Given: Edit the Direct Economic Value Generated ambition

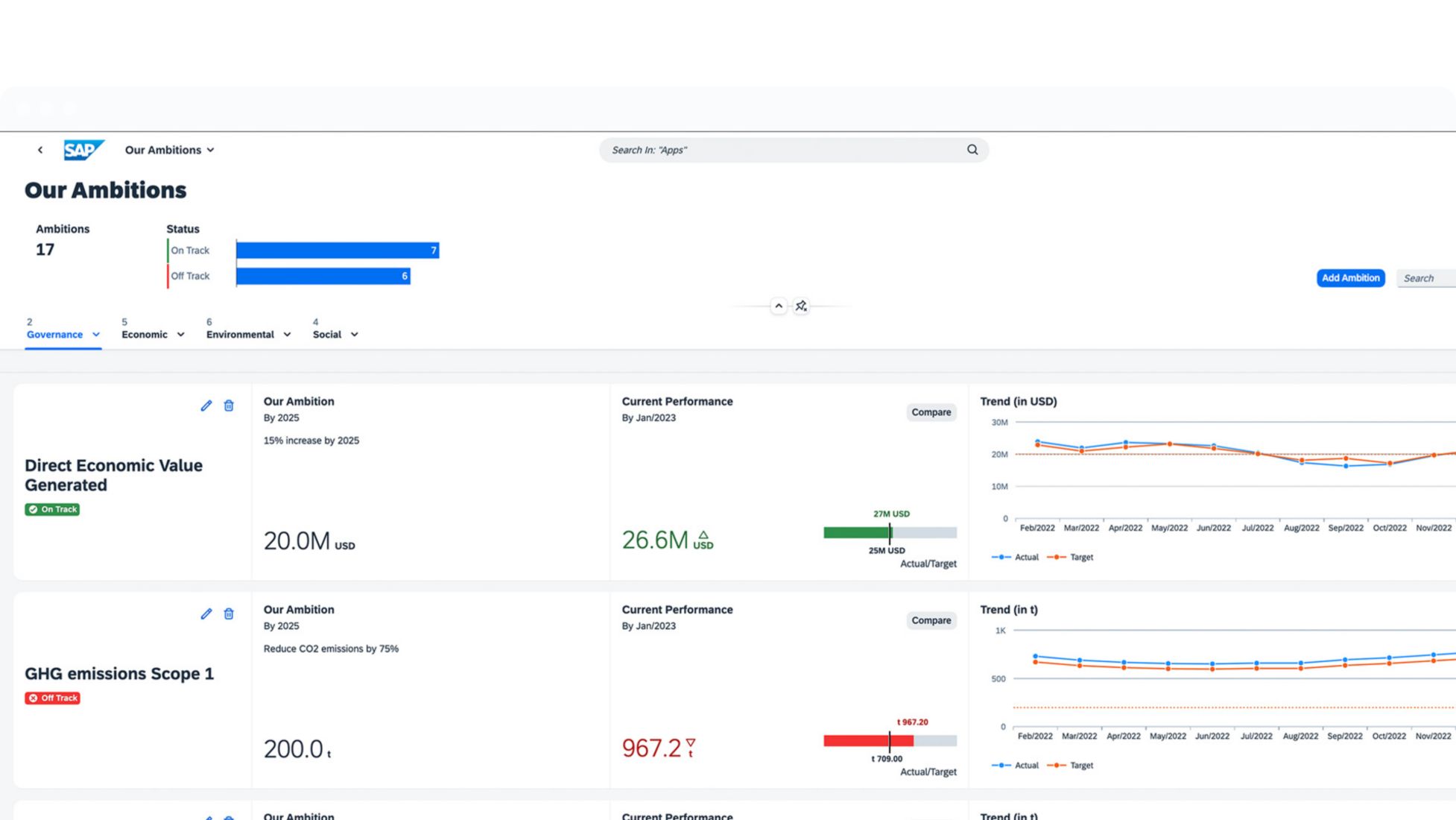Looking at the screenshot, I should [206, 406].
